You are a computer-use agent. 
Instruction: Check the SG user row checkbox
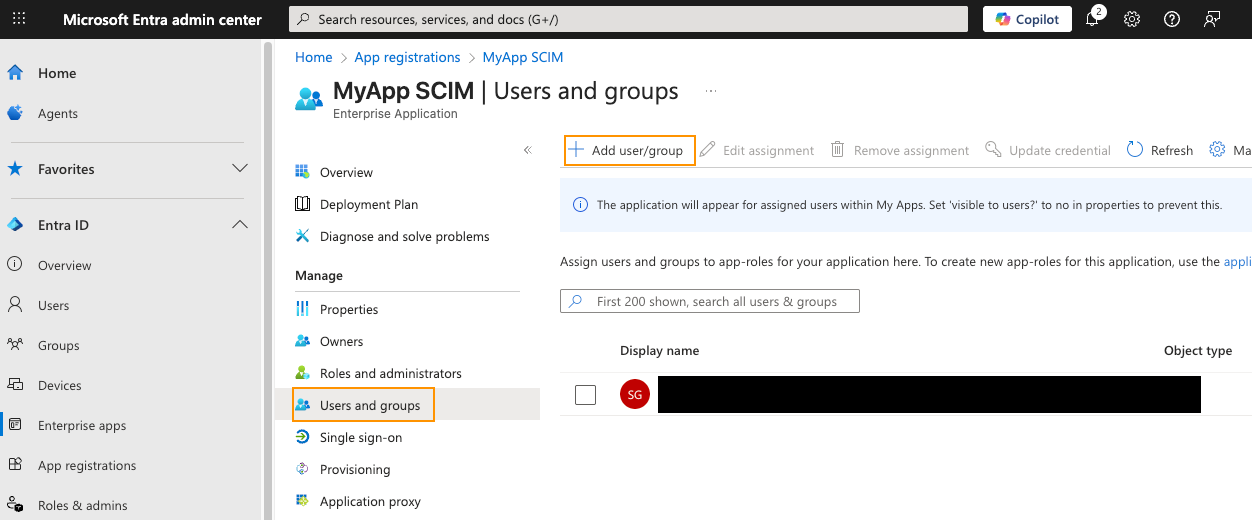point(585,395)
